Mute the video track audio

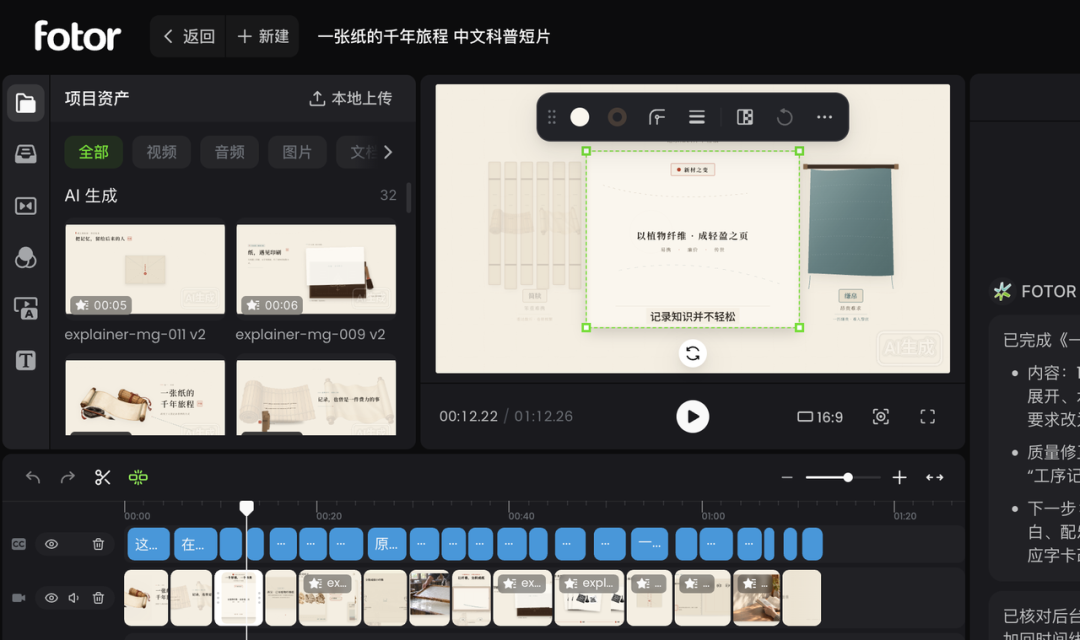click(x=74, y=598)
